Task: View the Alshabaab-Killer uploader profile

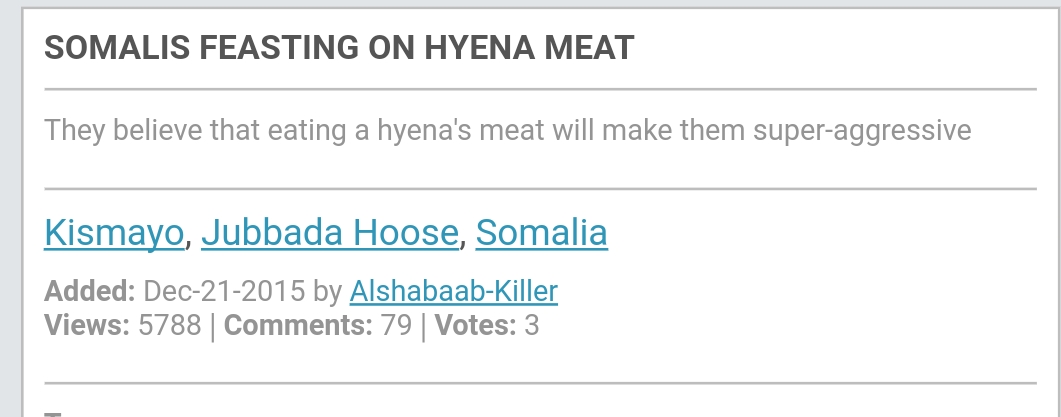Action: (x=453, y=291)
